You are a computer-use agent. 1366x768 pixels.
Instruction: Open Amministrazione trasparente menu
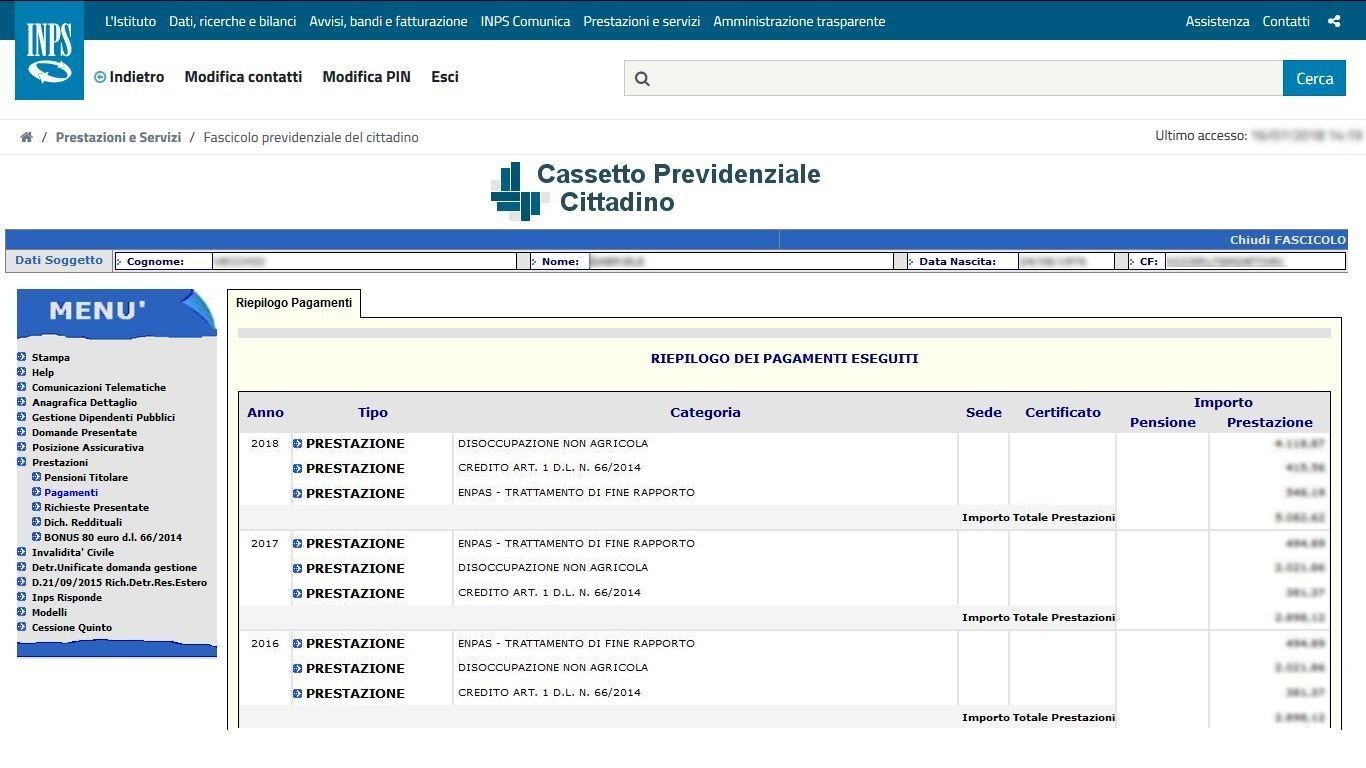(x=798, y=21)
